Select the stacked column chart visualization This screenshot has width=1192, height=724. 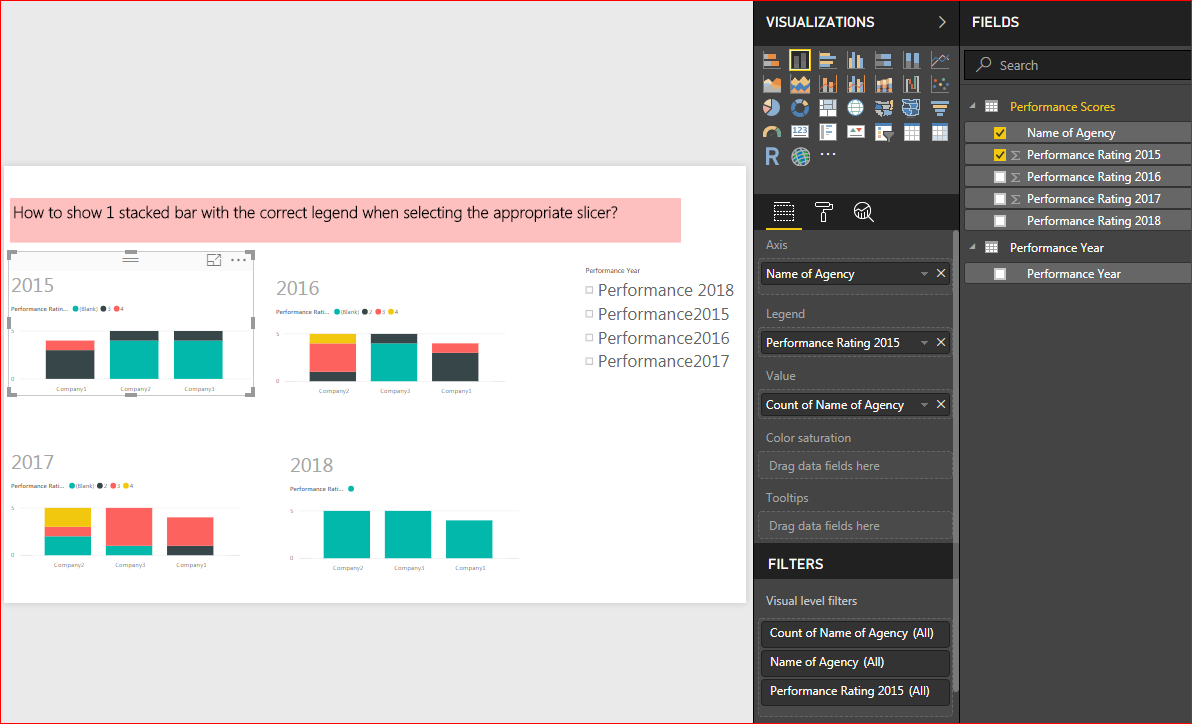(x=800, y=60)
